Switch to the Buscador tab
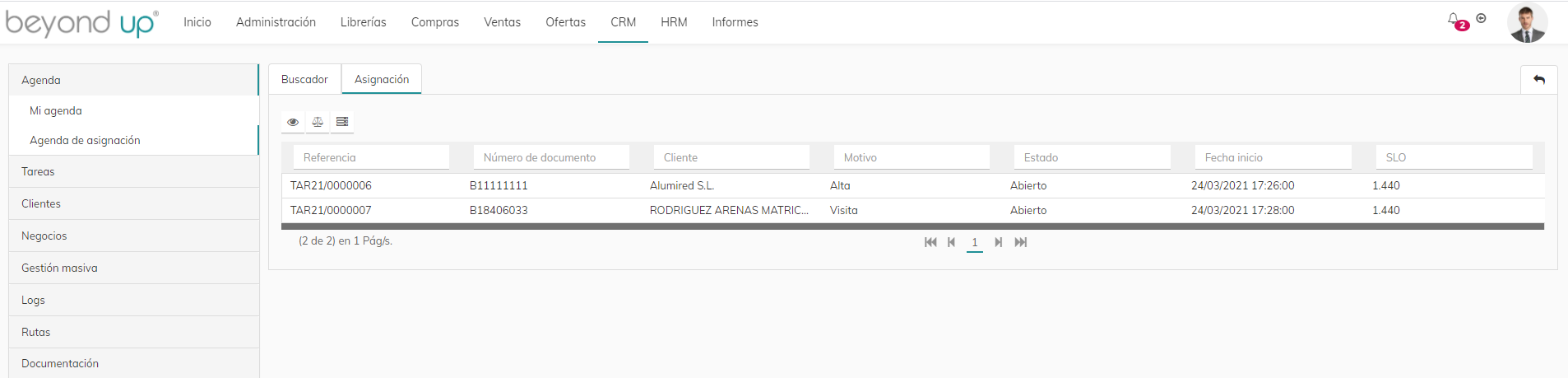1568x378 pixels. tap(304, 79)
